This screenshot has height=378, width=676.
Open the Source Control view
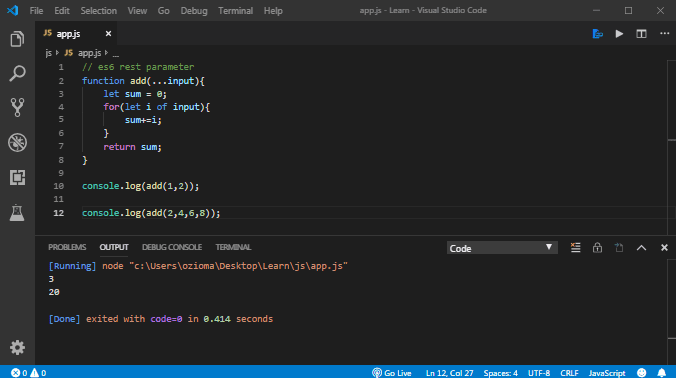(17, 107)
